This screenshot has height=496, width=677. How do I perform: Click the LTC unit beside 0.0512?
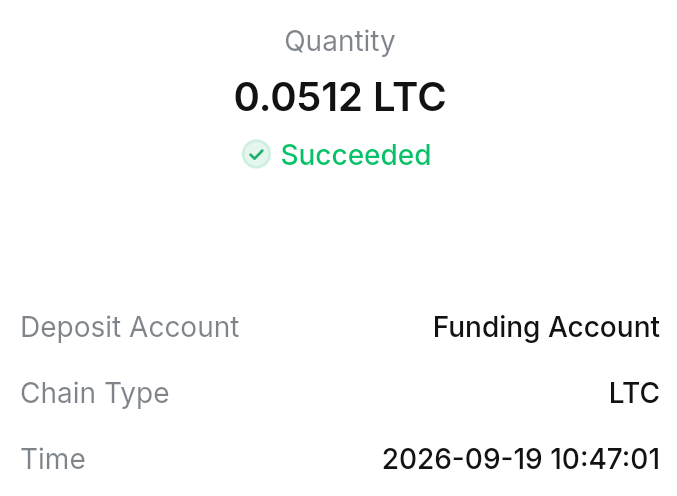pos(409,97)
